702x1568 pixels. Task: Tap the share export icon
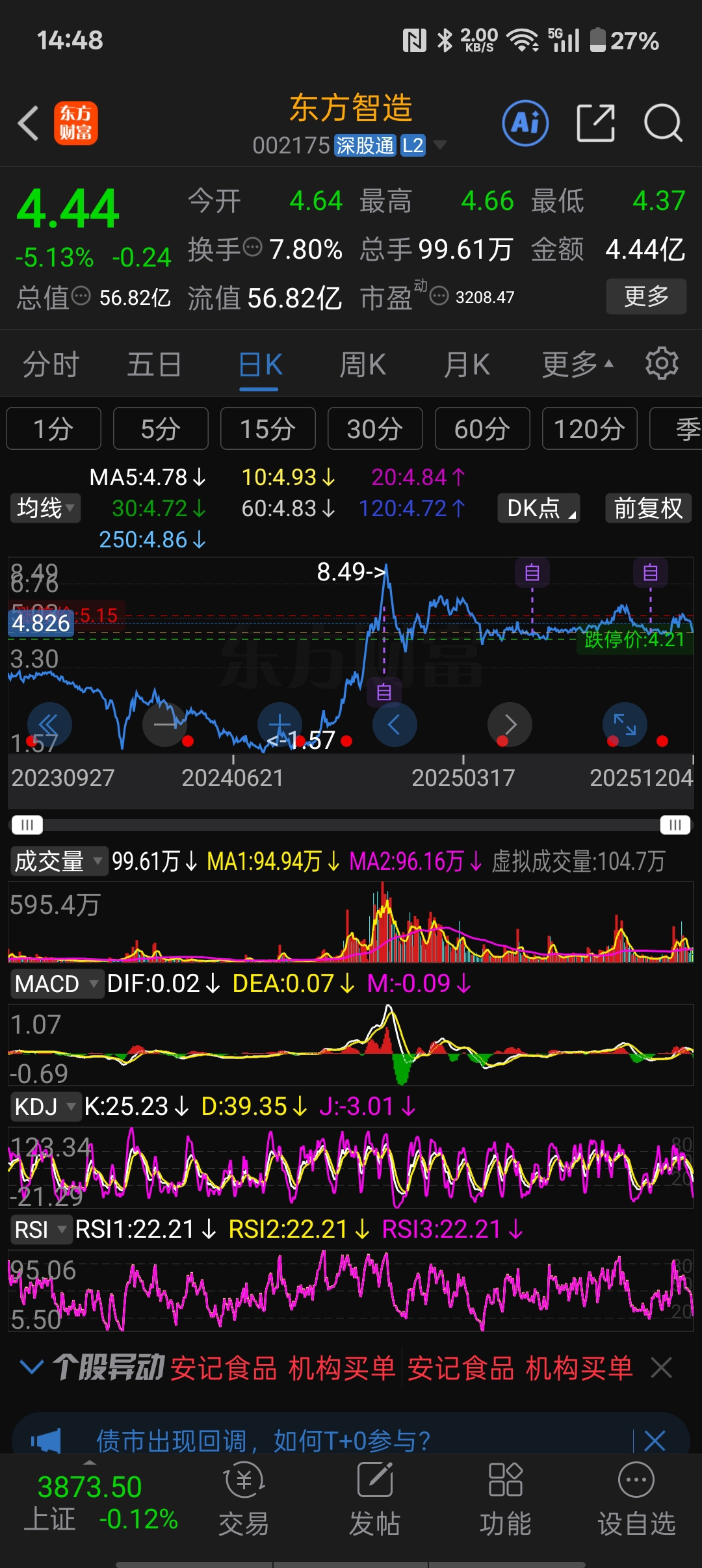point(595,123)
